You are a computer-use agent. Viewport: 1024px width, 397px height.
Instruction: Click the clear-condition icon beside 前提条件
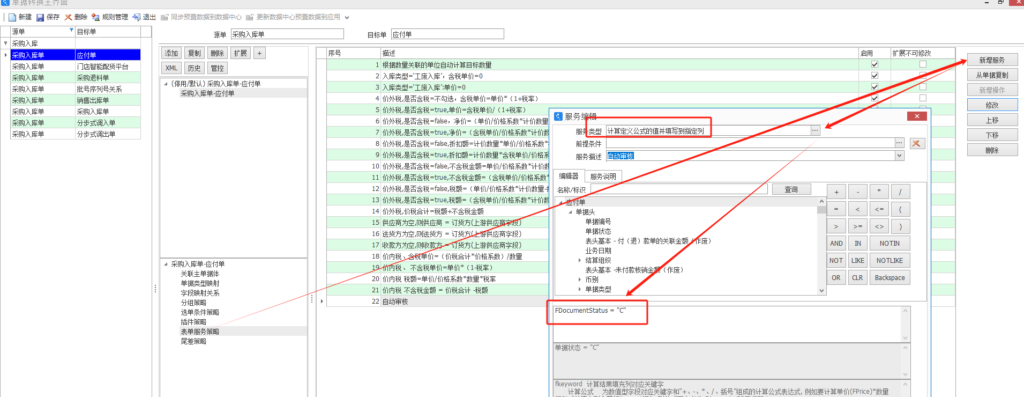click(918, 143)
